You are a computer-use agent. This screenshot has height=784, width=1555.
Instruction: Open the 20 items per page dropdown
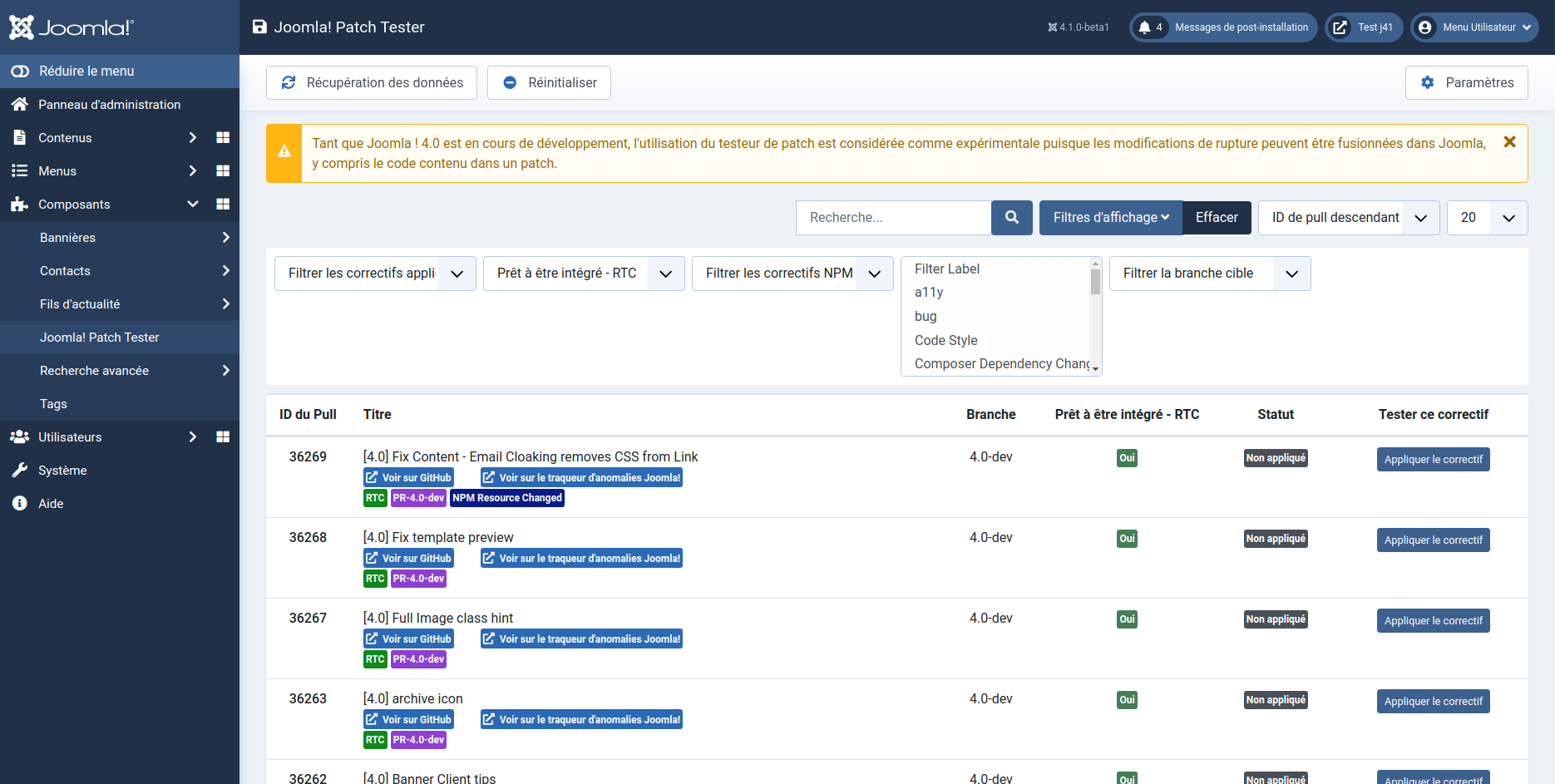pos(1488,218)
